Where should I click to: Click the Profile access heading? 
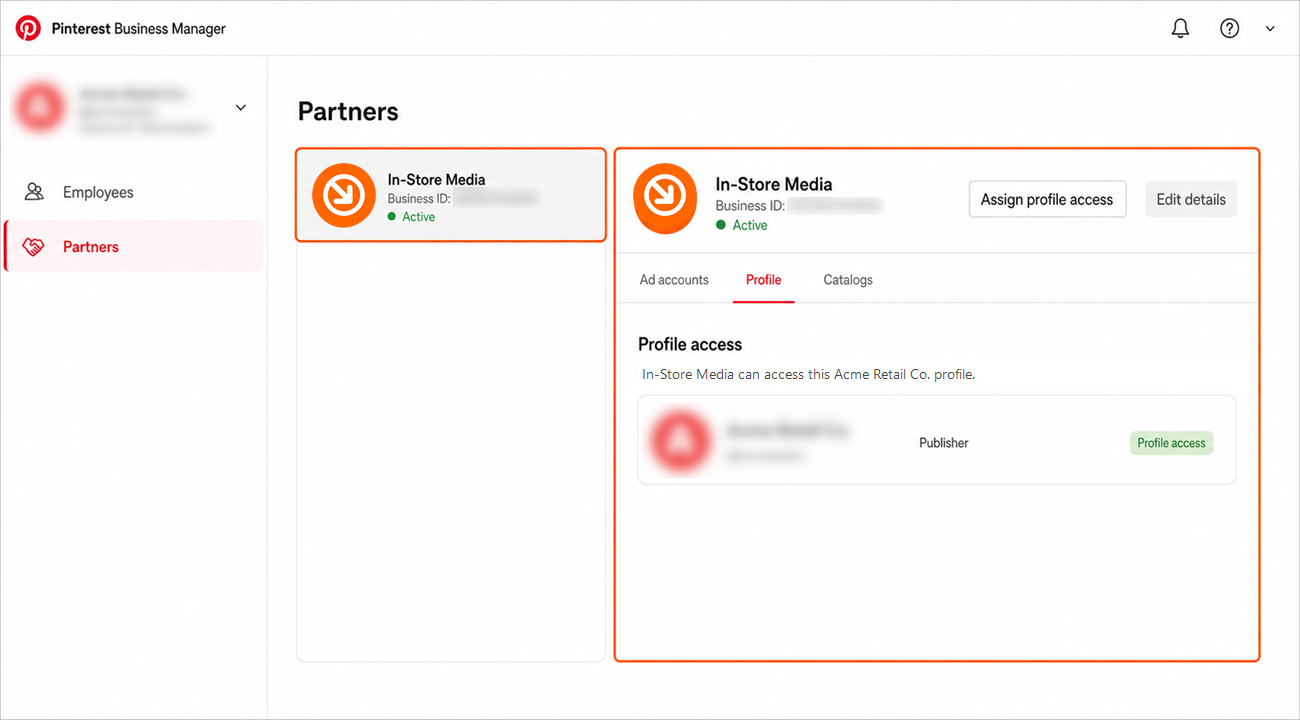(690, 344)
